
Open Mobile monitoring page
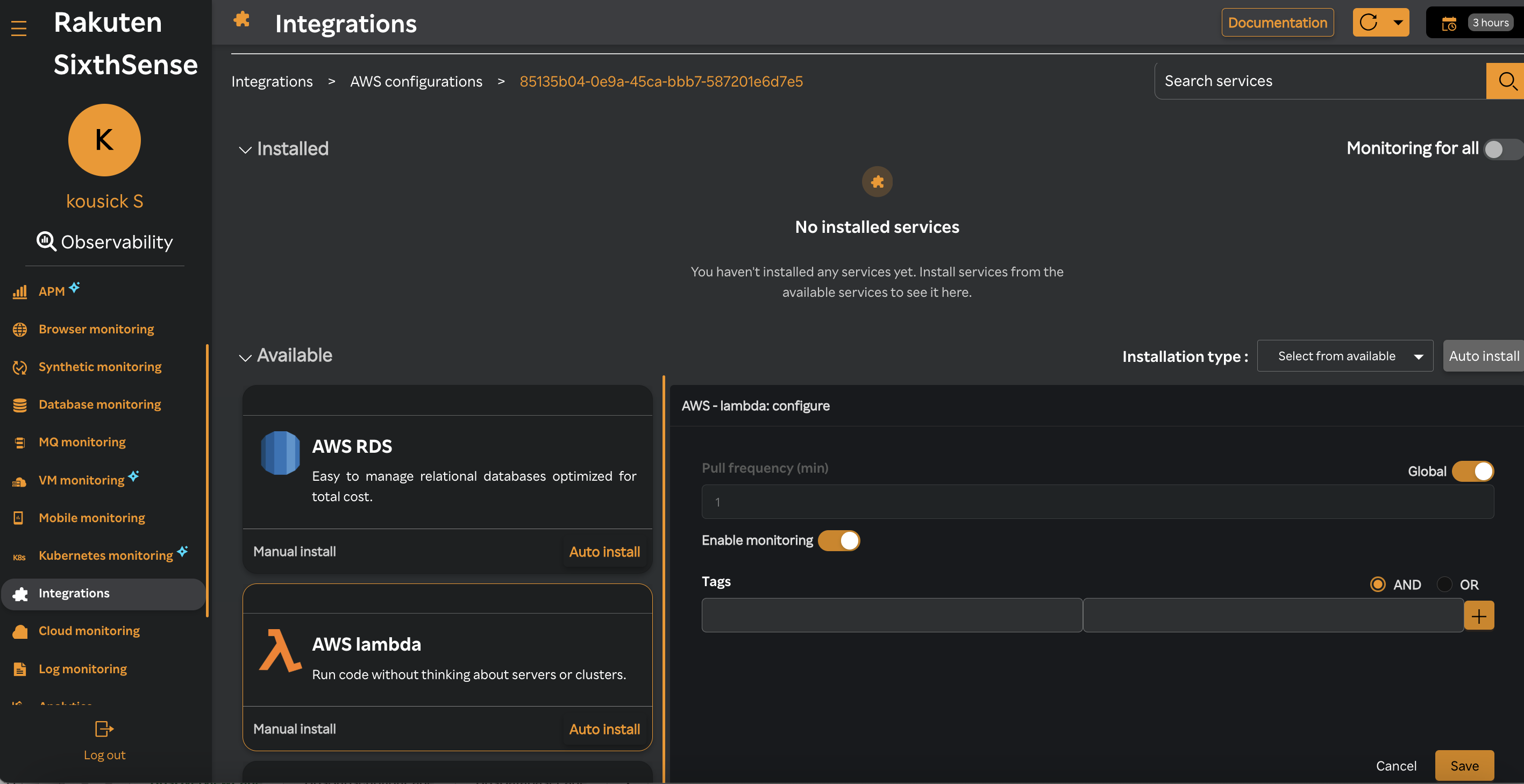92,518
